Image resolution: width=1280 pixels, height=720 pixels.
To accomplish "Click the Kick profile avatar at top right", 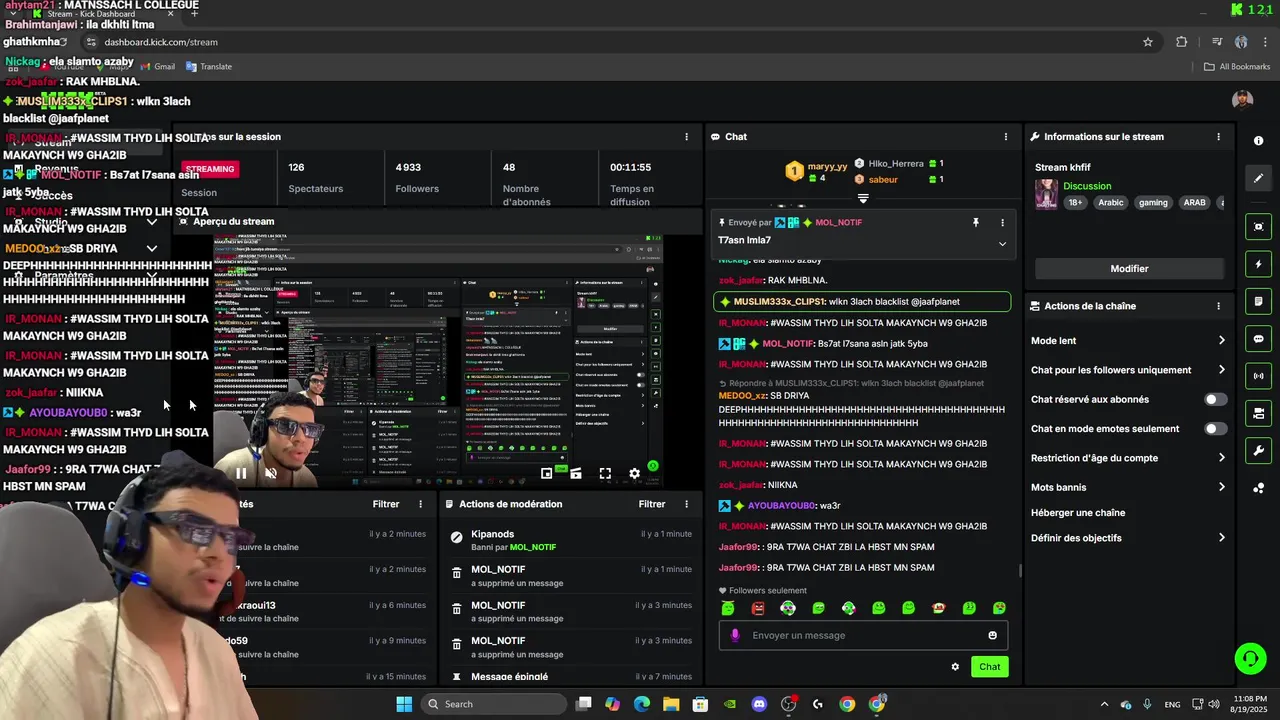I will [1243, 100].
